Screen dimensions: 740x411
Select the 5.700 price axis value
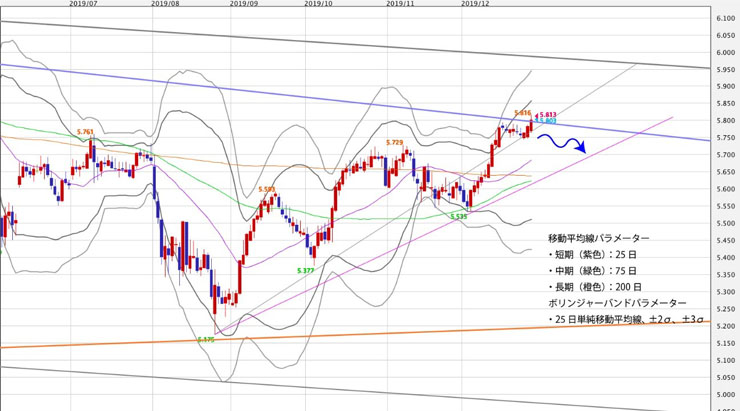click(725, 155)
